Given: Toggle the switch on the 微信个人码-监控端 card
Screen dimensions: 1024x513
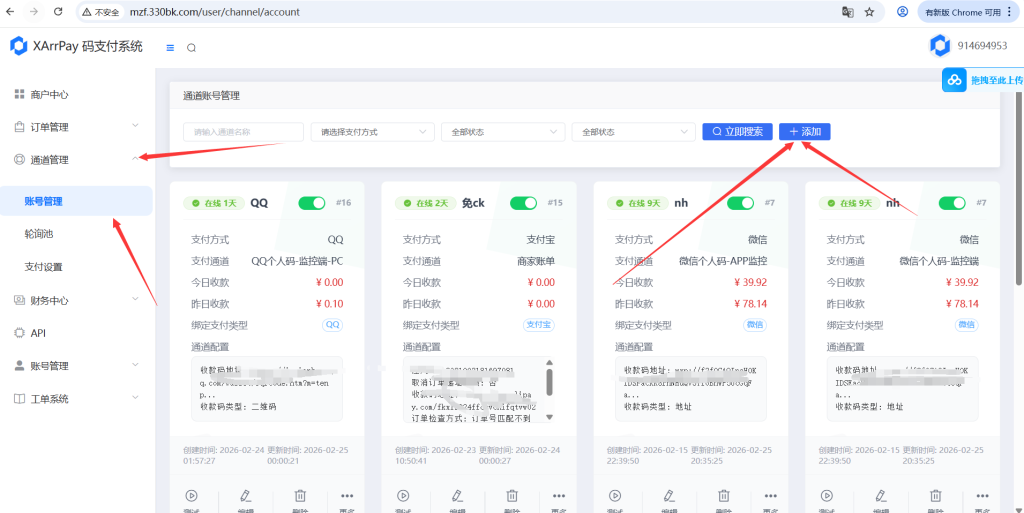Looking at the screenshot, I should tap(952, 203).
